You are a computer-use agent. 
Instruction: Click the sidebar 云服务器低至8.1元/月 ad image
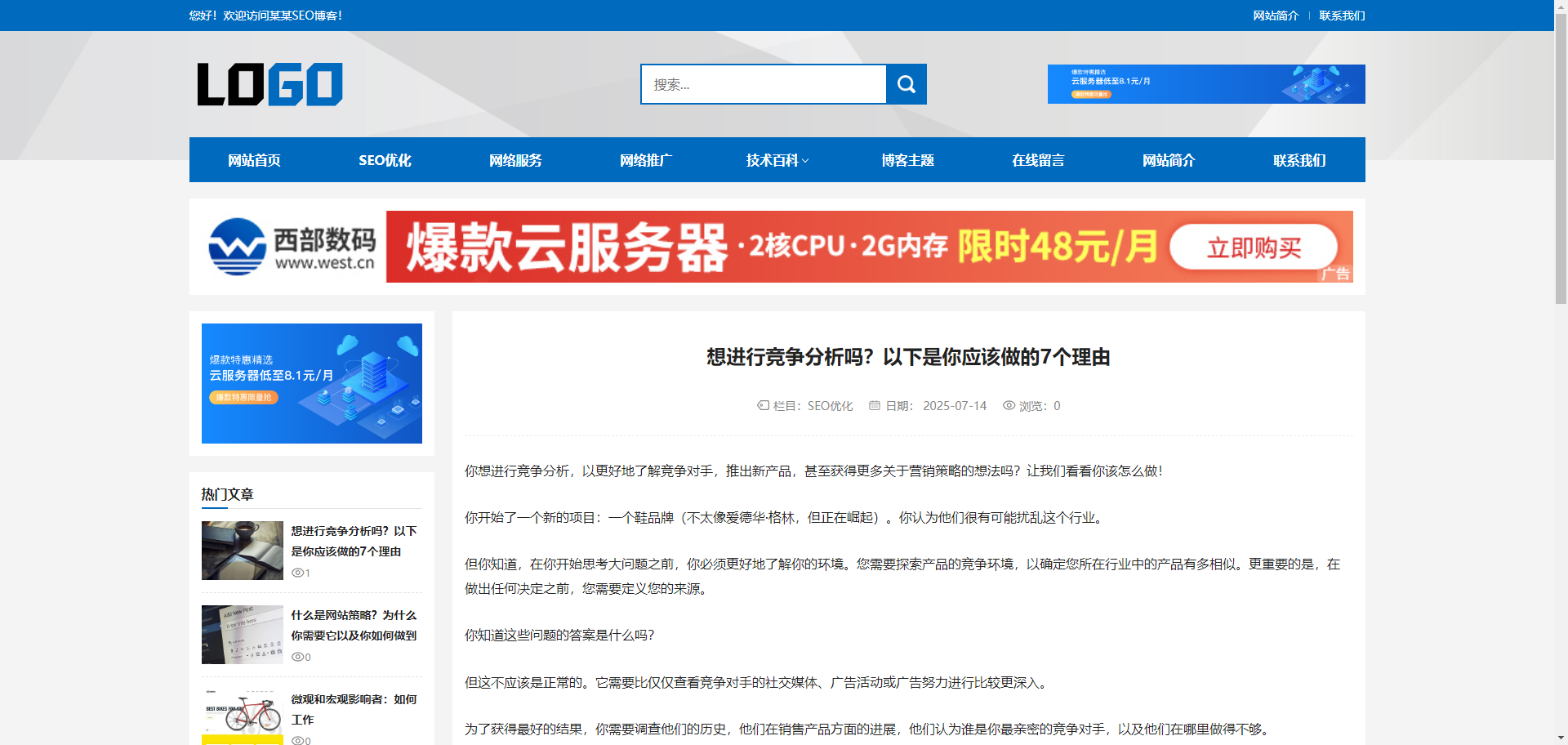pos(312,383)
